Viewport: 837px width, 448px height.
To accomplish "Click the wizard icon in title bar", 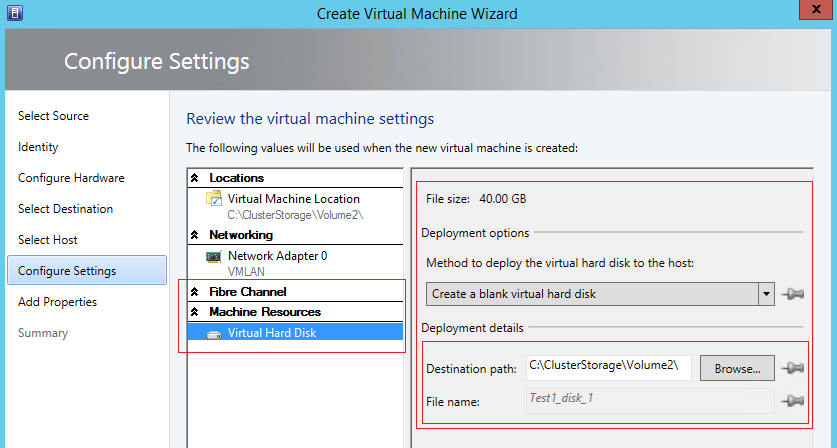I will pos(14,12).
